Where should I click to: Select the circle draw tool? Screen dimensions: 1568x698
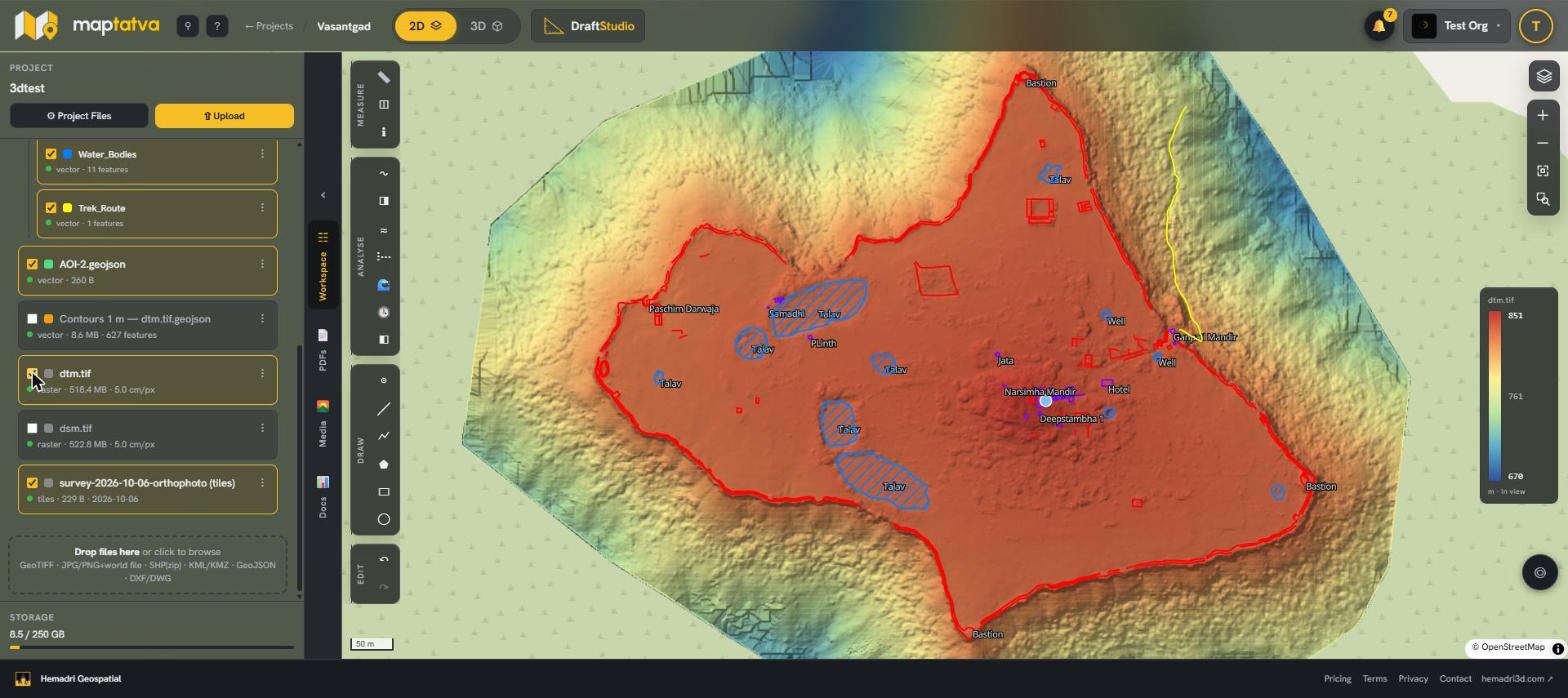pos(384,519)
